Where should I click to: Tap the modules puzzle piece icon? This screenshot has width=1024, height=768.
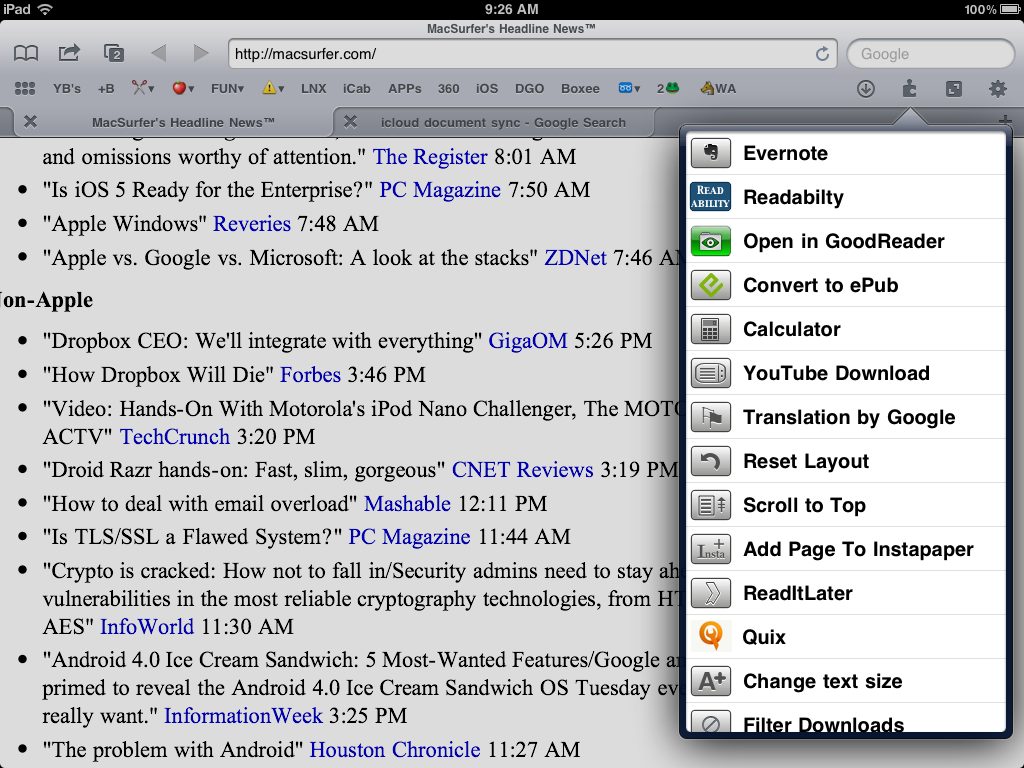(x=909, y=88)
